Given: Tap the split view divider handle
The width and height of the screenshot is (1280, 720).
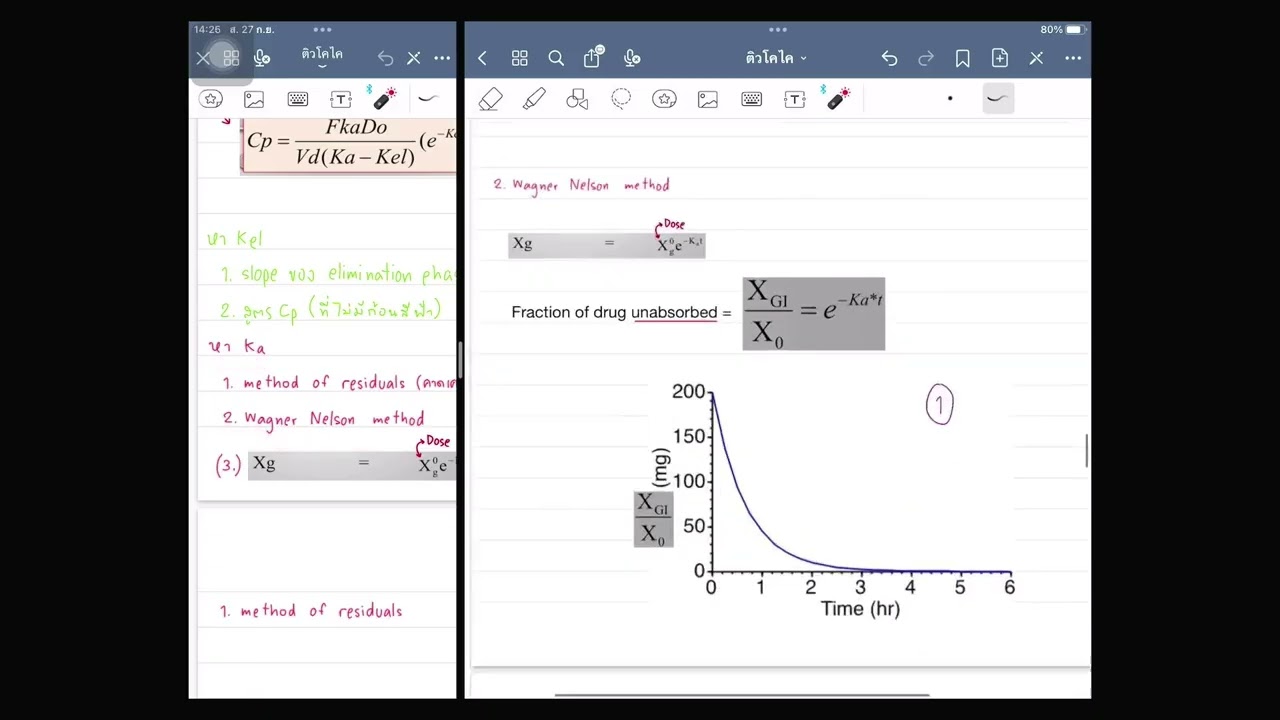Looking at the screenshot, I should coord(460,360).
